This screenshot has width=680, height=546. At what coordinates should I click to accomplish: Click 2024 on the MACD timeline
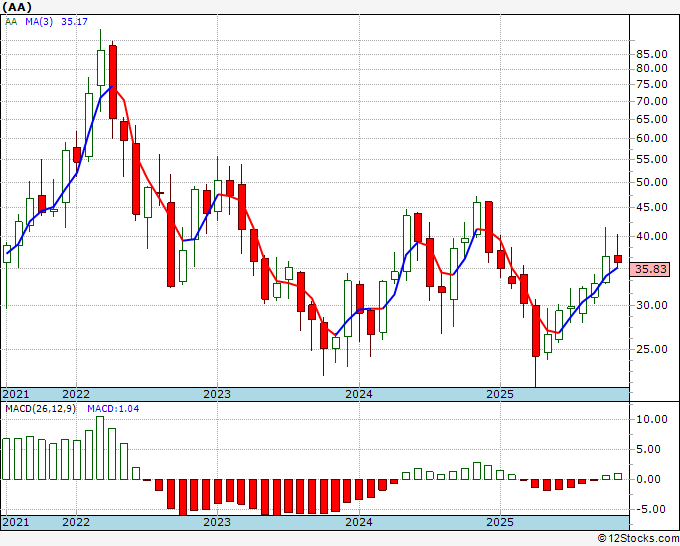359,522
